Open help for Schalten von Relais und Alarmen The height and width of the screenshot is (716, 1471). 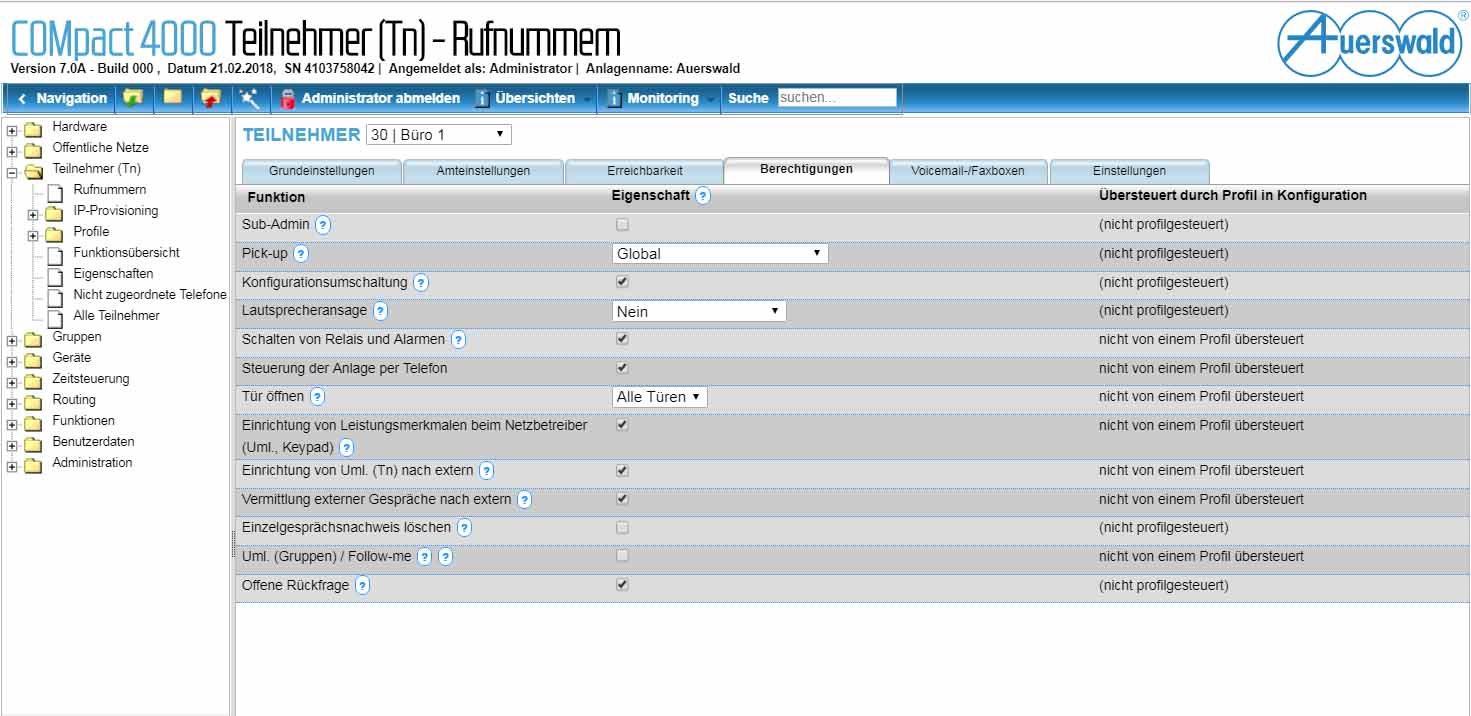coord(458,340)
